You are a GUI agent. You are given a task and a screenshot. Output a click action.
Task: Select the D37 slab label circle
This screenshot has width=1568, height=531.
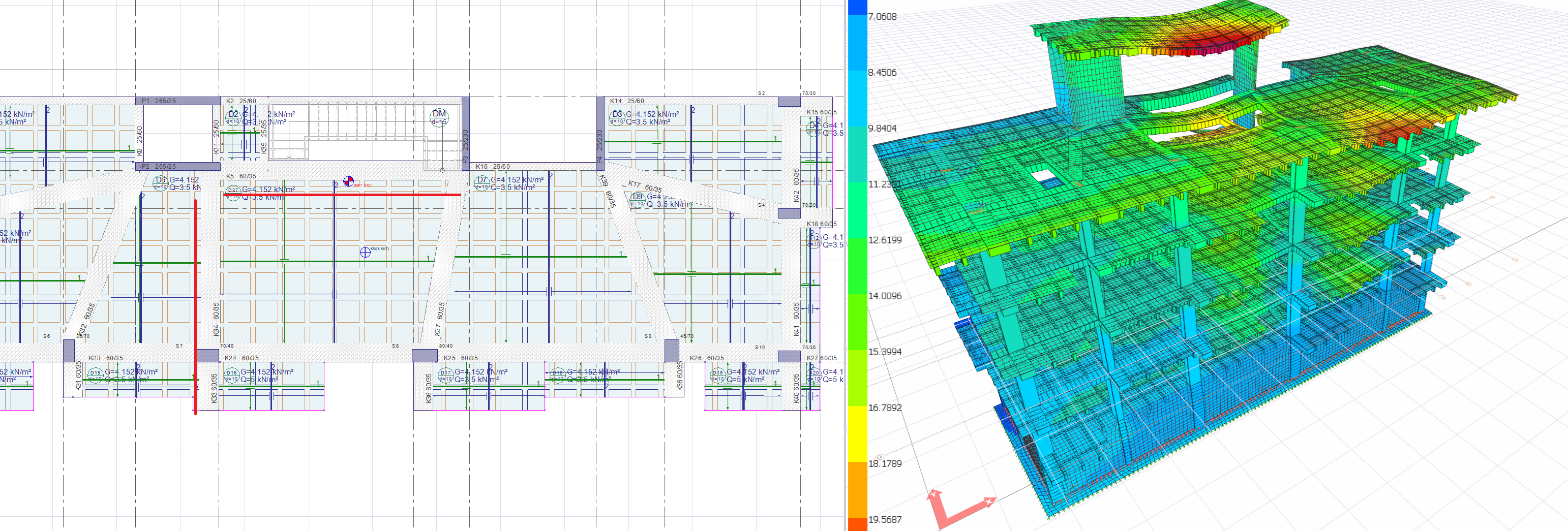233,192
